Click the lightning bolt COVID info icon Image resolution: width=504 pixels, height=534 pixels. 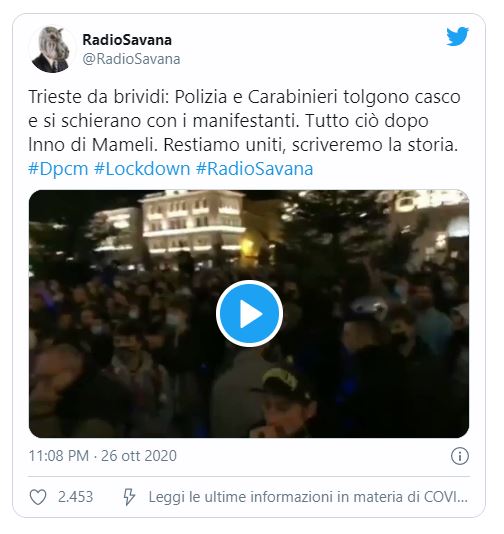point(129,497)
